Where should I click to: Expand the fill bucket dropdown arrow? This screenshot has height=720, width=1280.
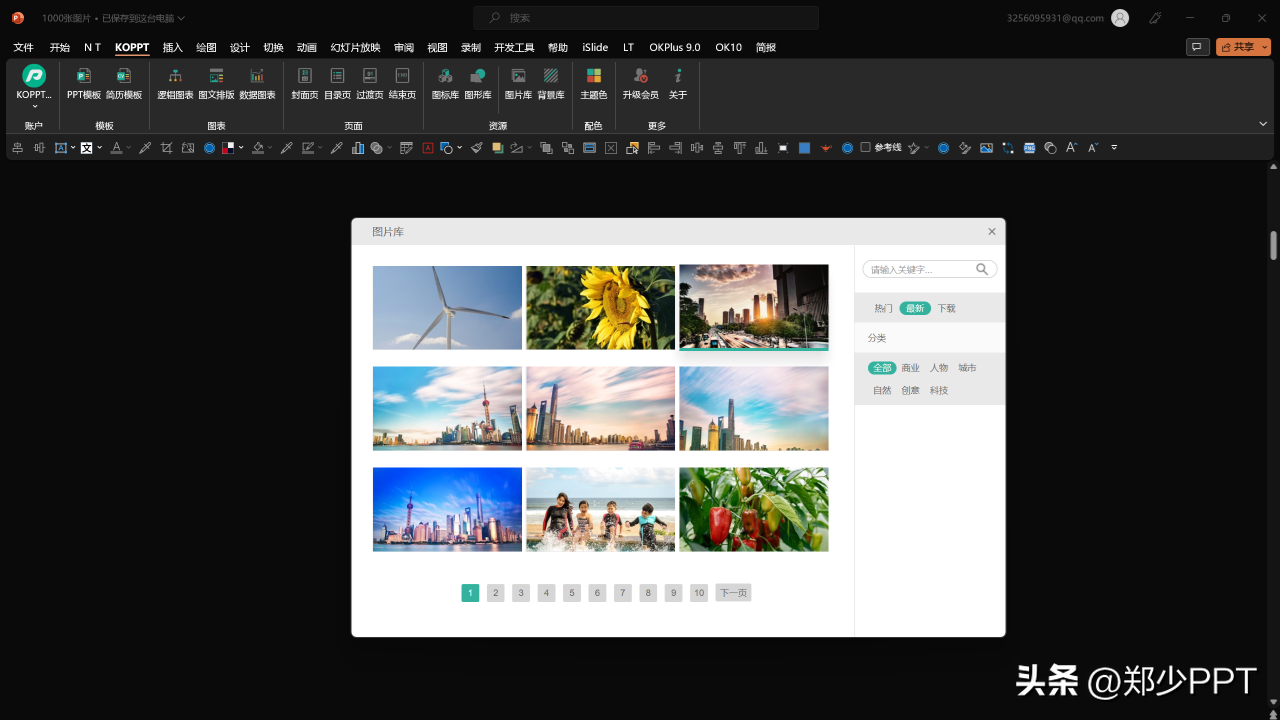[270, 148]
